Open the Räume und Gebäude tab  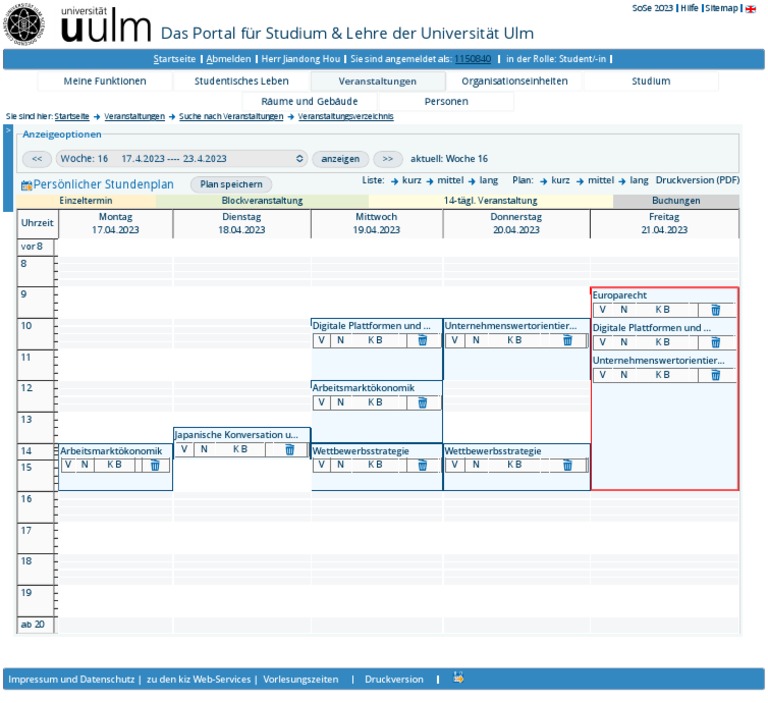(x=310, y=101)
